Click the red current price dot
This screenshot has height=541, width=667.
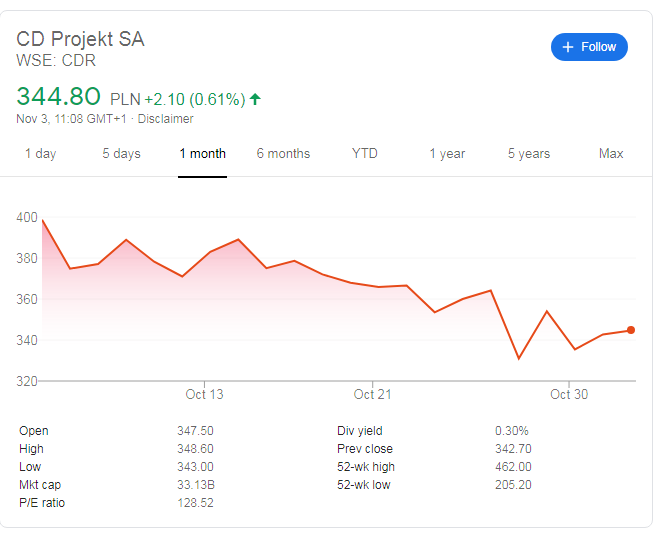tap(631, 330)
